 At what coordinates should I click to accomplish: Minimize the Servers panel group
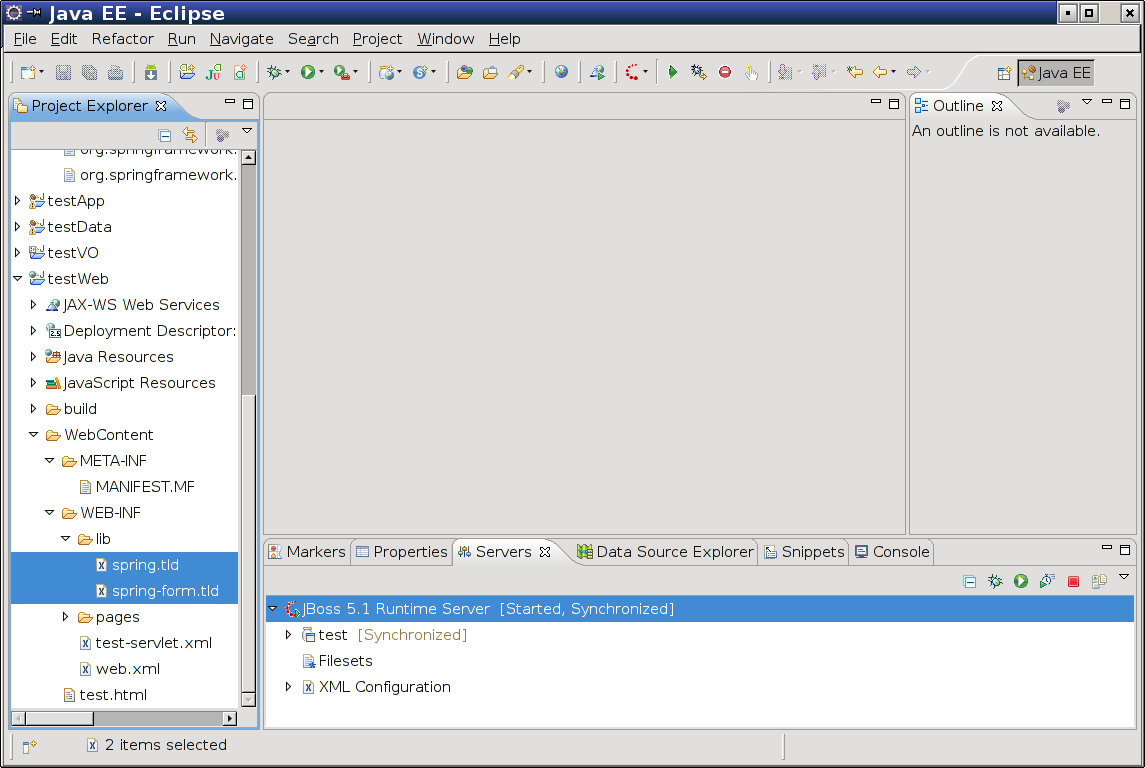tap(1106, 548)
